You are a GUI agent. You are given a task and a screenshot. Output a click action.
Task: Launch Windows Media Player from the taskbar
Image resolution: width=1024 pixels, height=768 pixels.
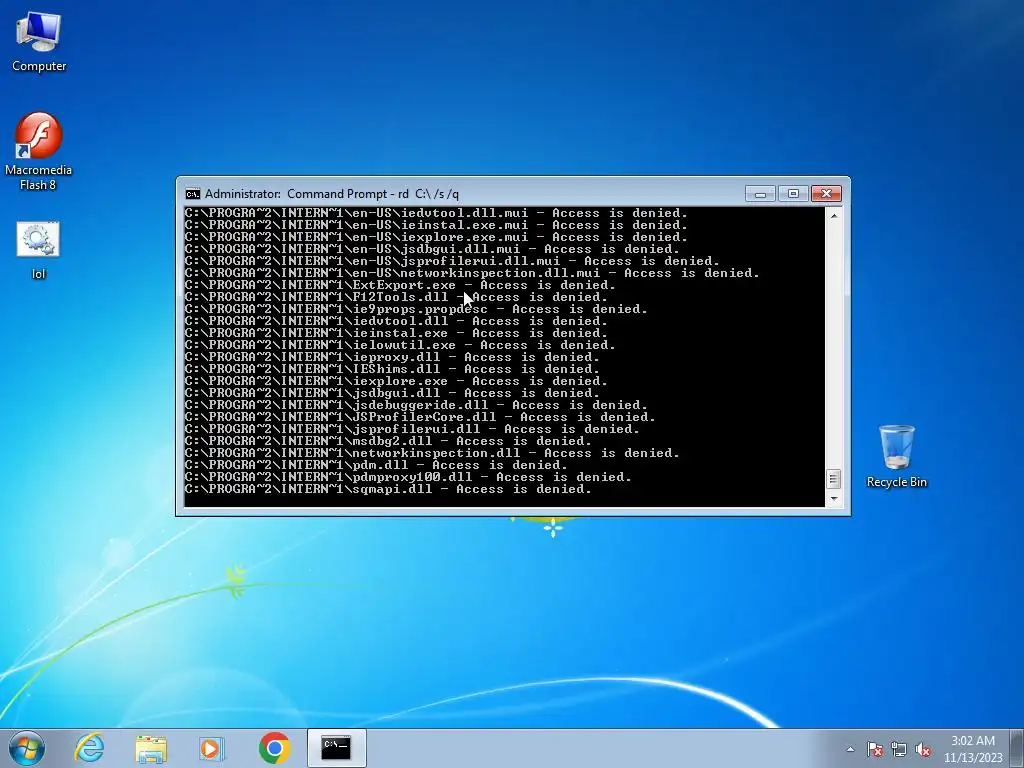point(212,748)
